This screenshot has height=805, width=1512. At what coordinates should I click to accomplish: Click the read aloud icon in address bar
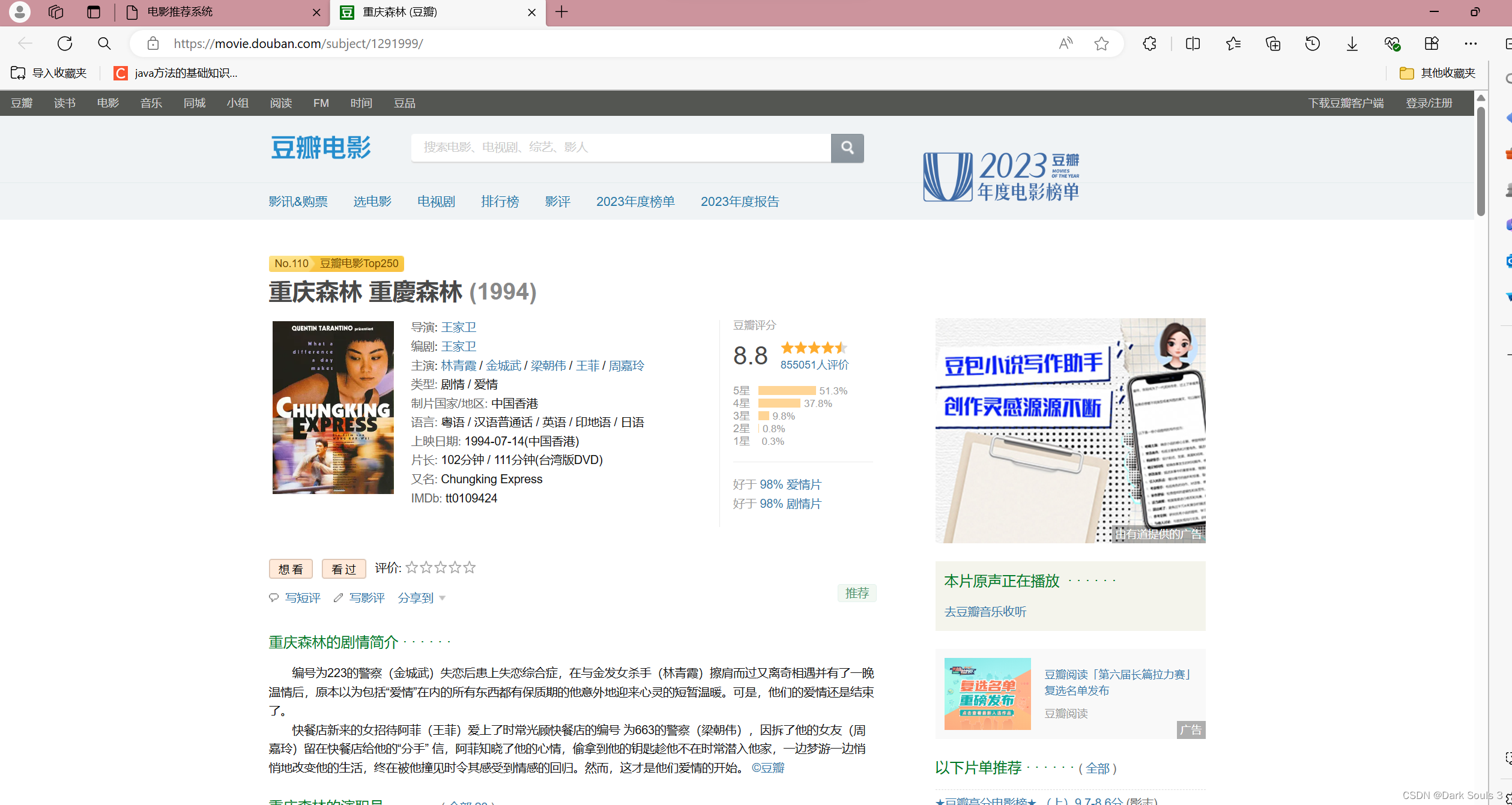1065,43
